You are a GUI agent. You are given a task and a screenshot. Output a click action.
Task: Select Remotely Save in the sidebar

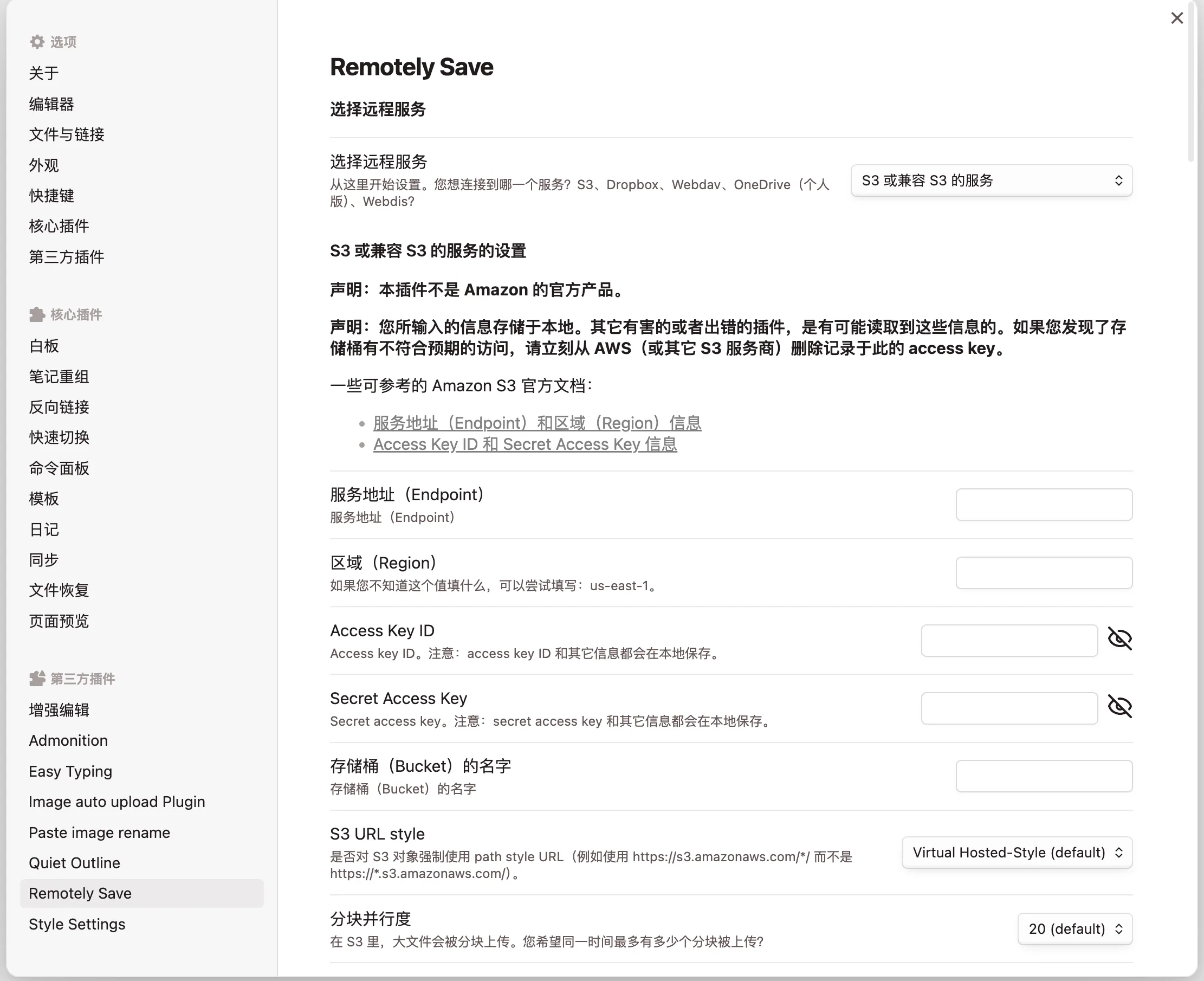pos(142,893)
